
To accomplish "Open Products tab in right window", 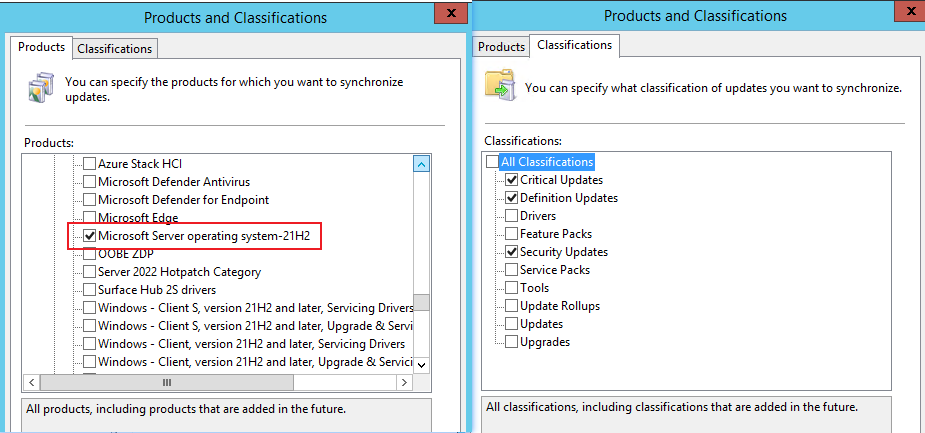I will click(501, 47).
